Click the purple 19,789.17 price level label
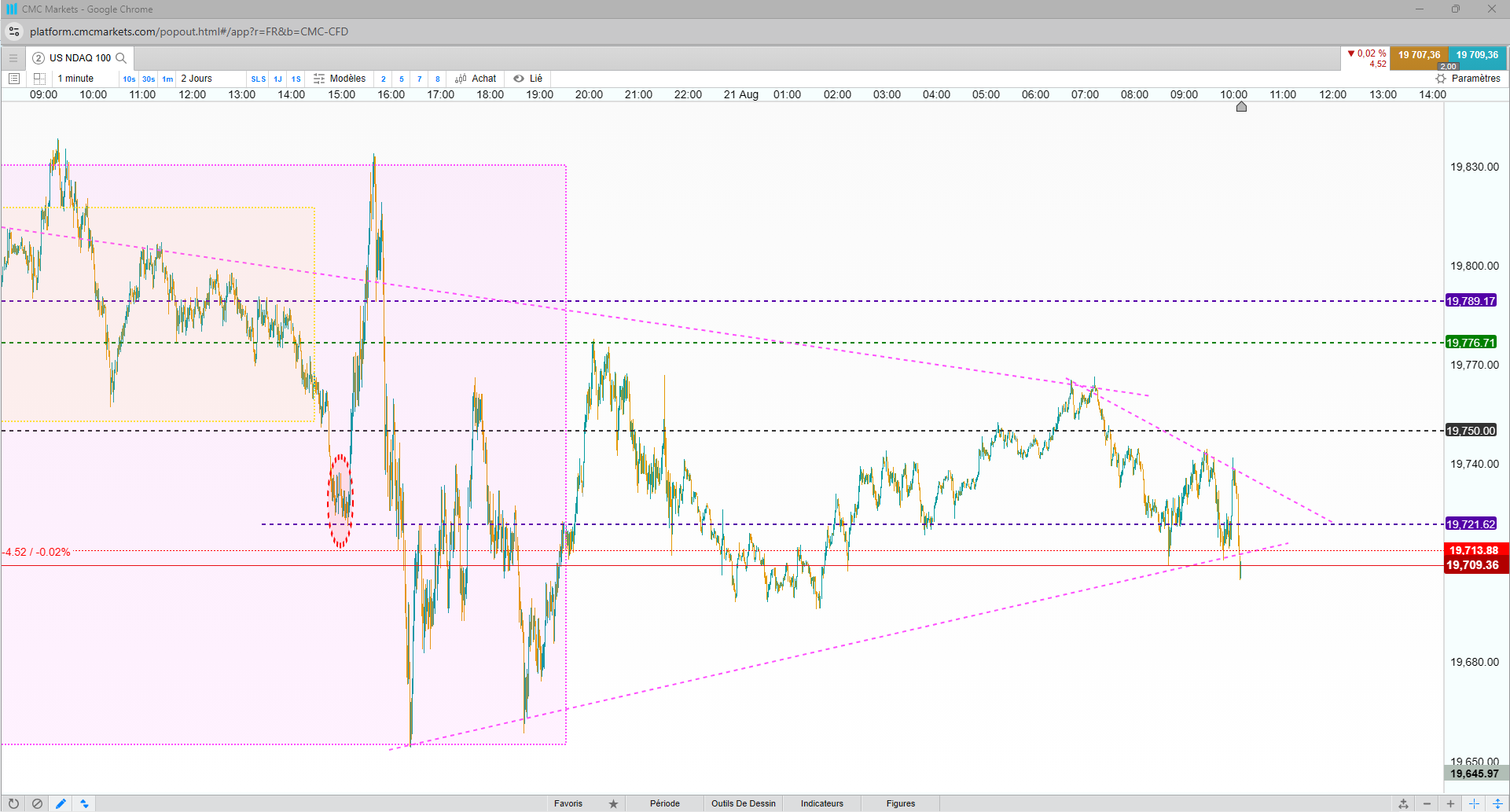The image size is (1510, 812). [x=1471, y=301]
